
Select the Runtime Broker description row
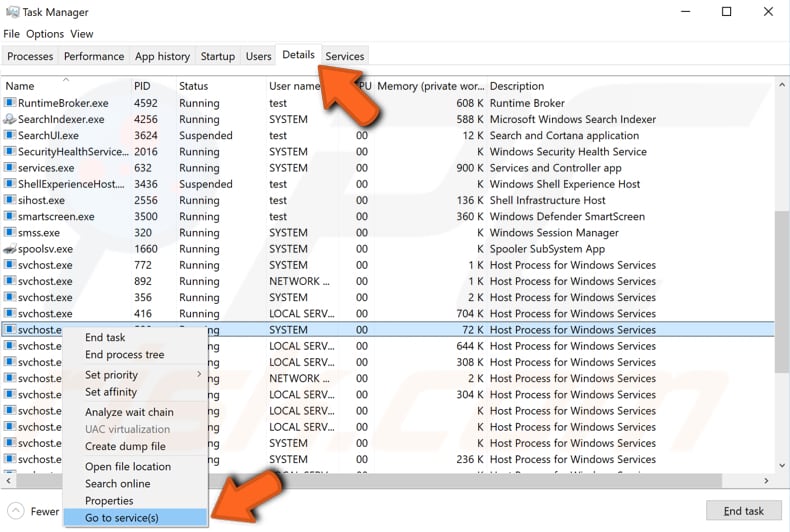click(x=527, y=103)
